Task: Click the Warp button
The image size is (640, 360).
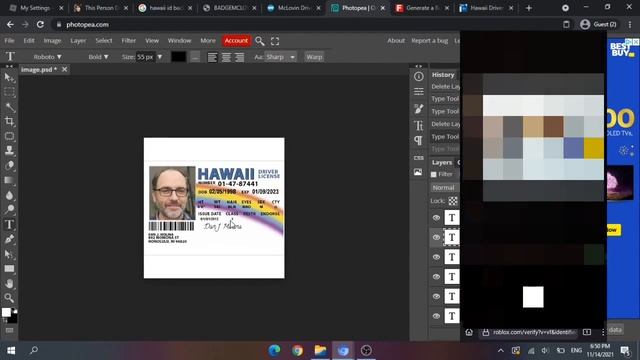Action: 314,57
